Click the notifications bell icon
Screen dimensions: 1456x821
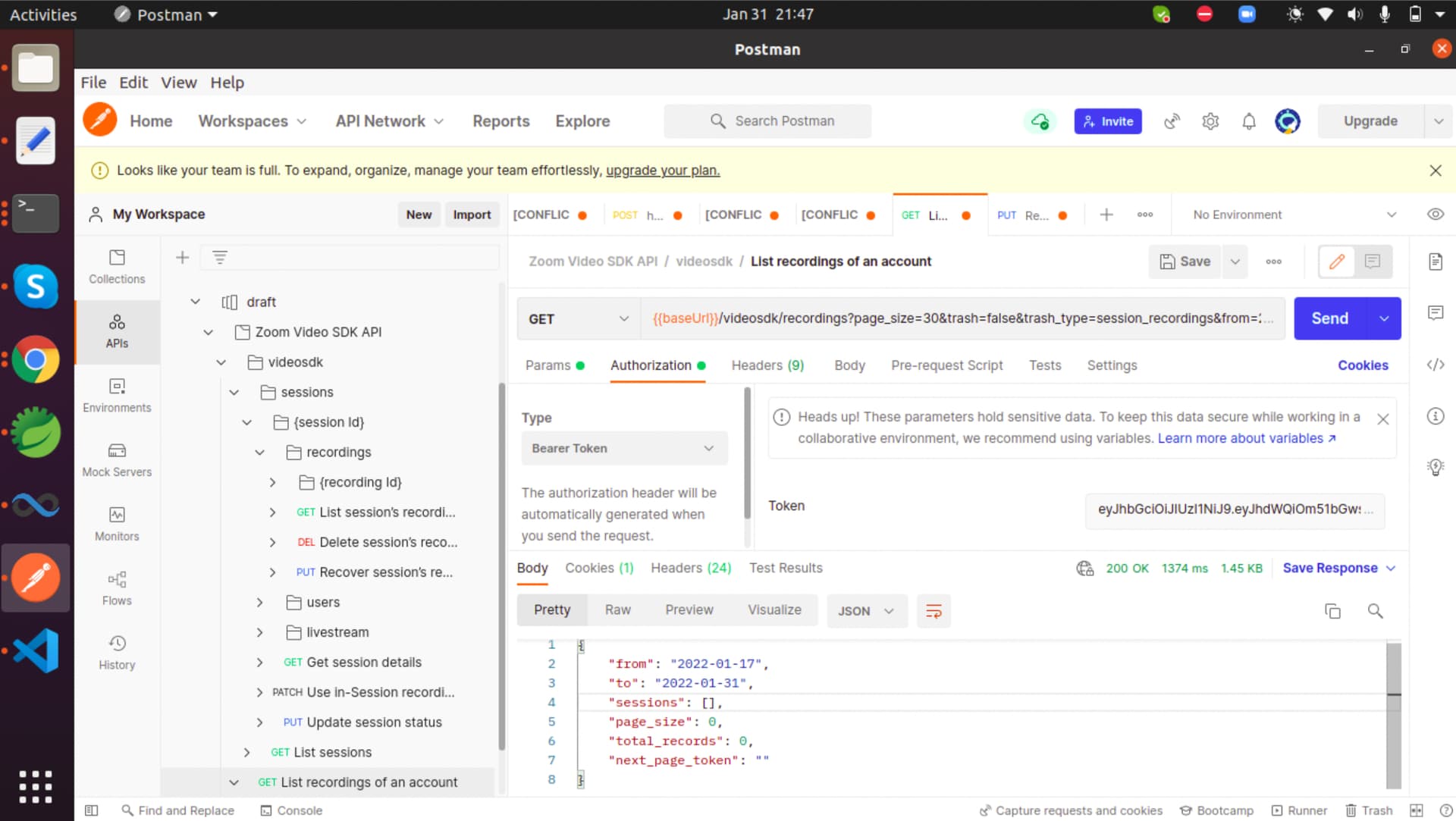click(x=1248, y=121)
